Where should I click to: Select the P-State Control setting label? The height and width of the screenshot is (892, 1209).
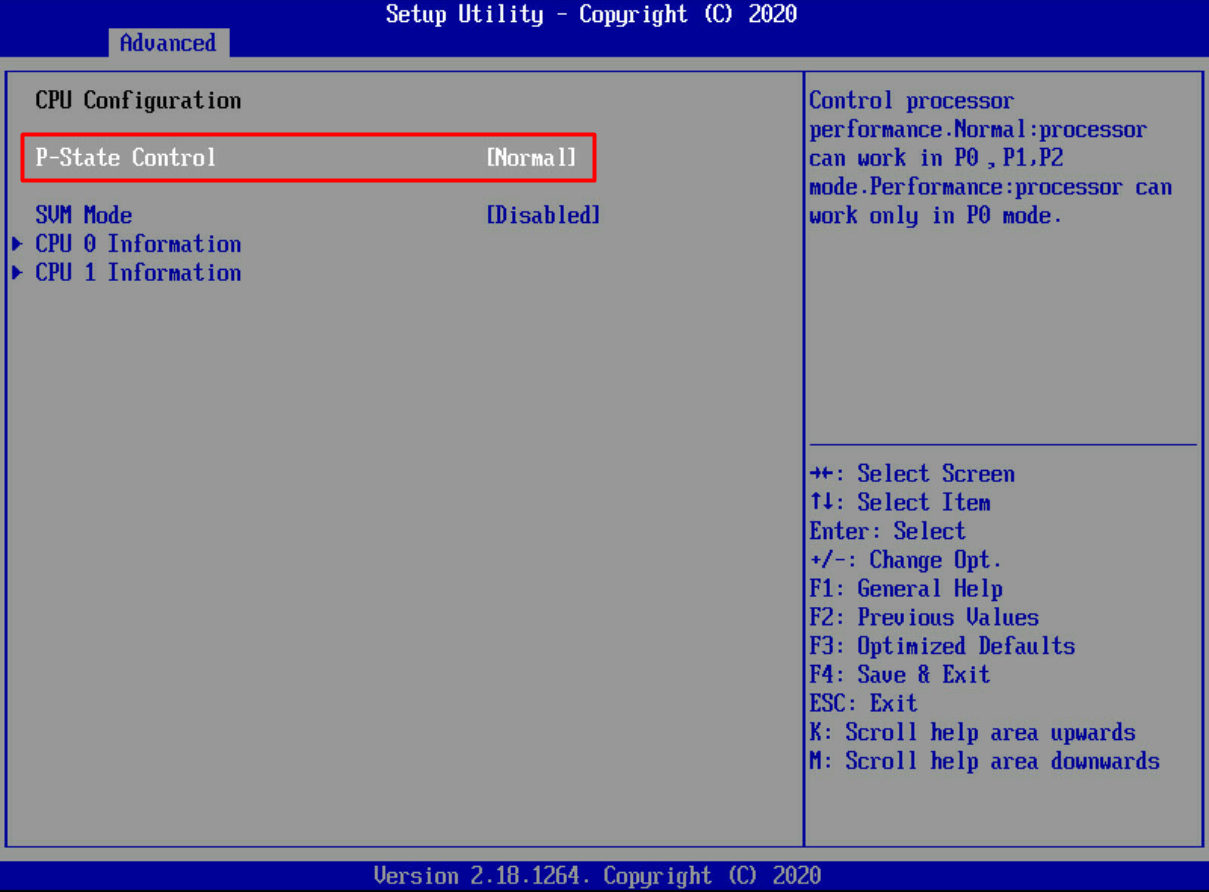[125, 158]
